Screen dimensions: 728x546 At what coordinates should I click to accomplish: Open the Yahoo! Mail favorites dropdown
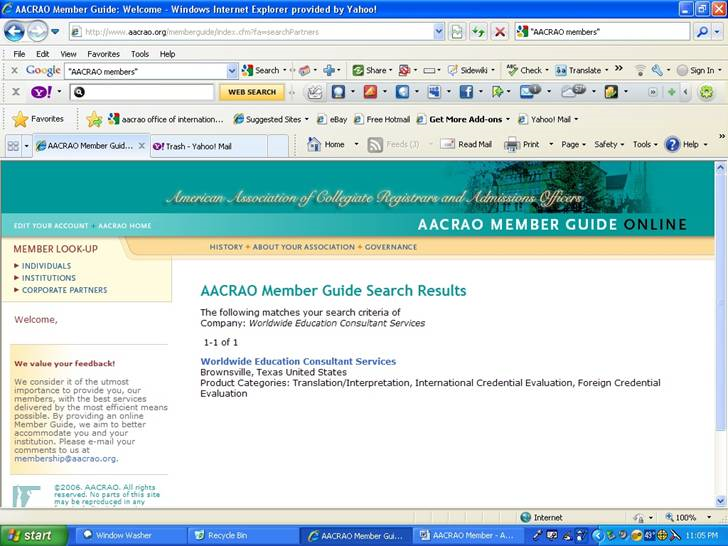576,119
